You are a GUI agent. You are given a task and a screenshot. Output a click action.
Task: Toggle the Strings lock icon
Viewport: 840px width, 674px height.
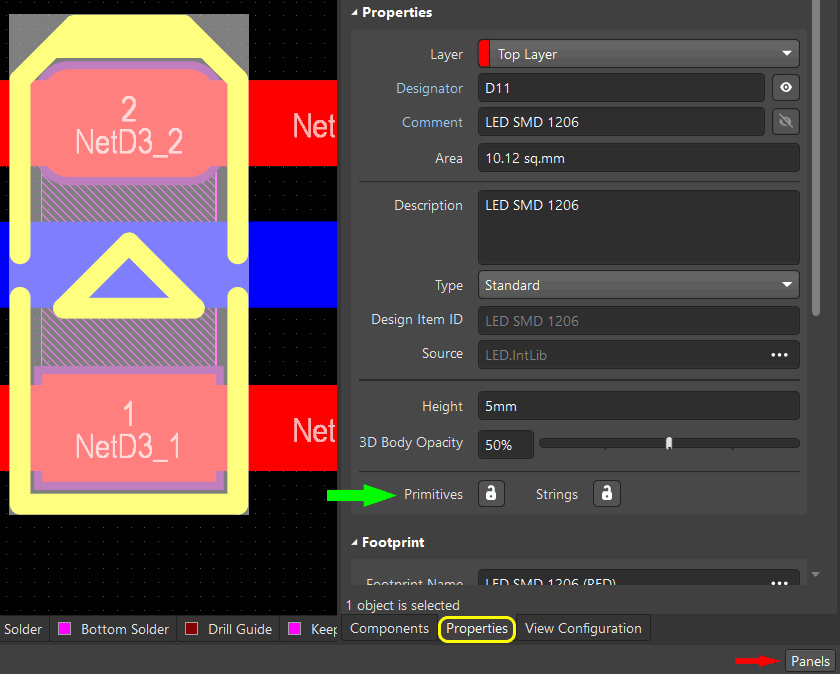606,494
